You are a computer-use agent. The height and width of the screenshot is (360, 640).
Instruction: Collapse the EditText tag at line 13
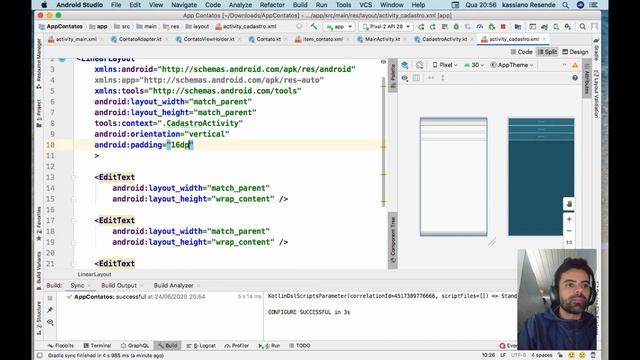point(74,177)
